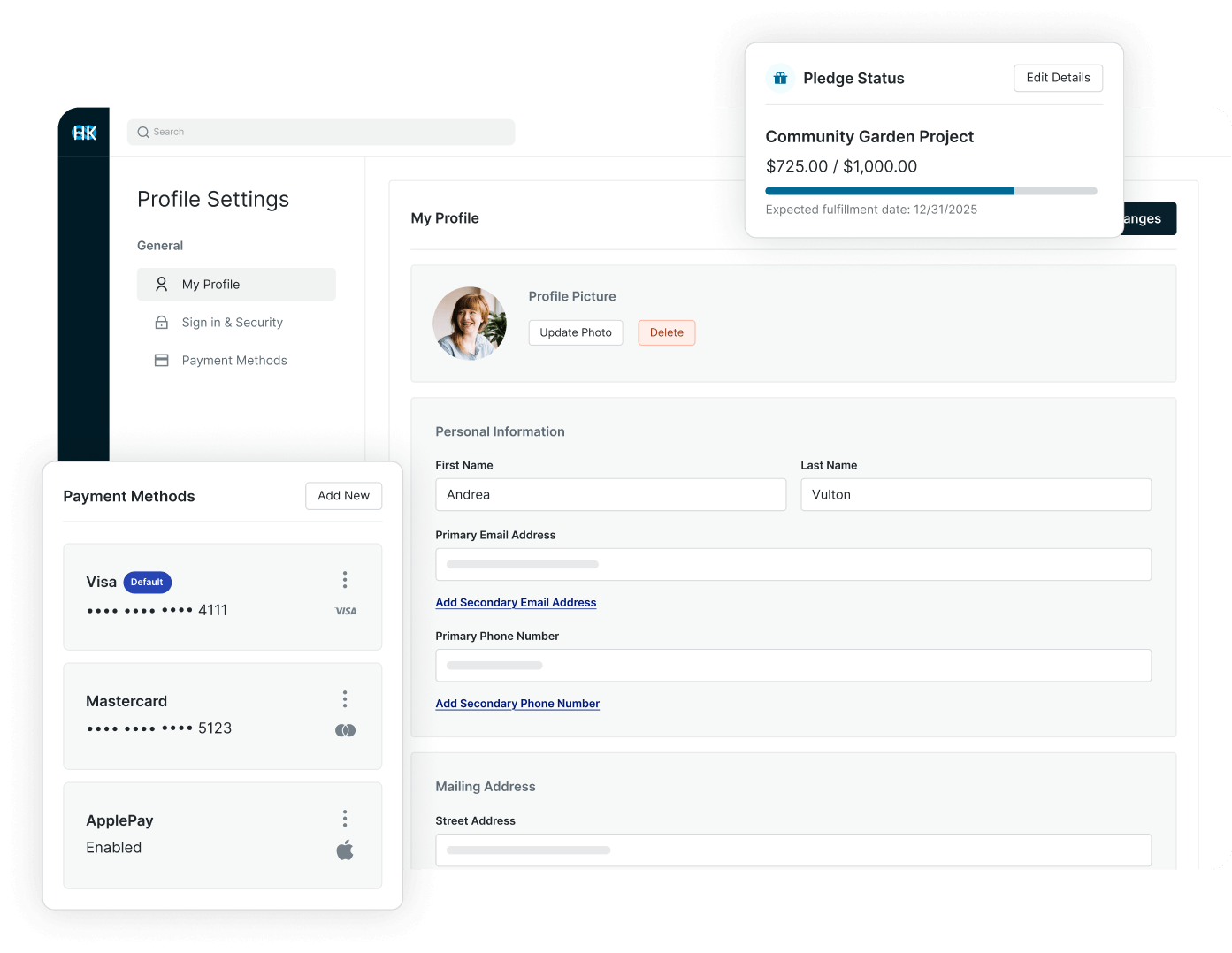This screenshot has width=1232, height=953.
Task: Click the padlock icon for Sign in & Security
Action: (162, 323)
